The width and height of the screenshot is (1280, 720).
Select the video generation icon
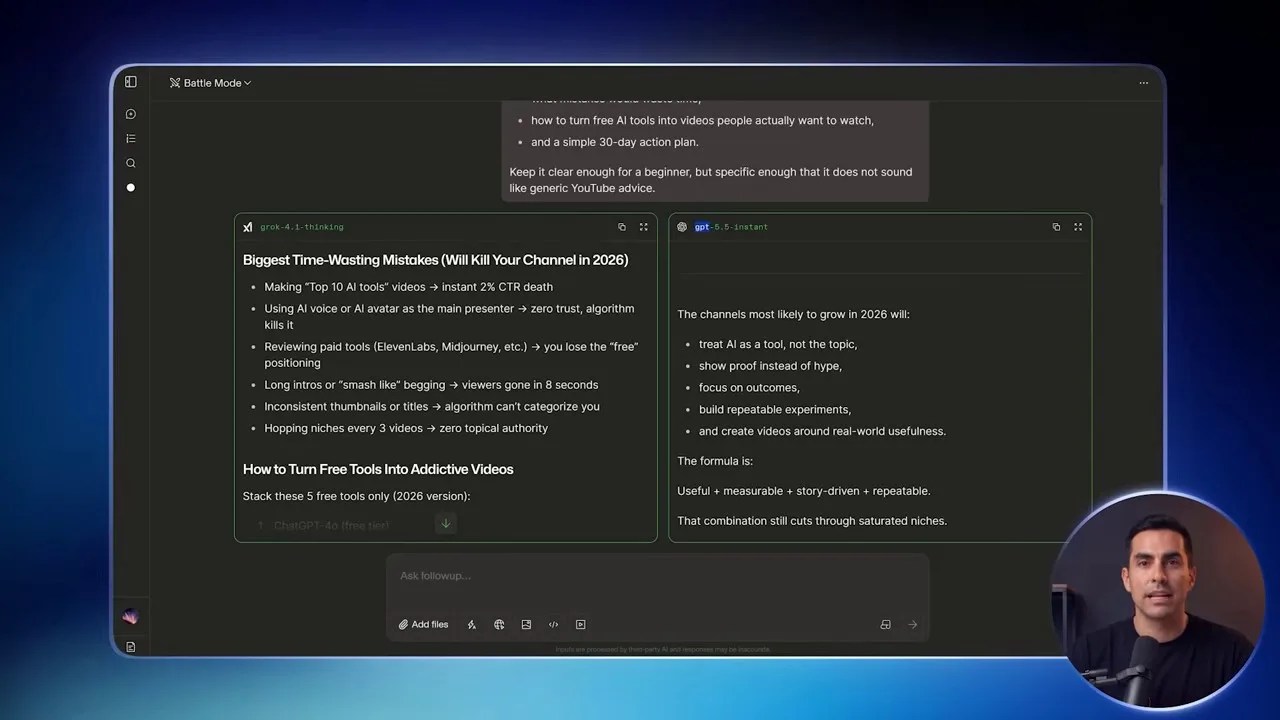580,625
